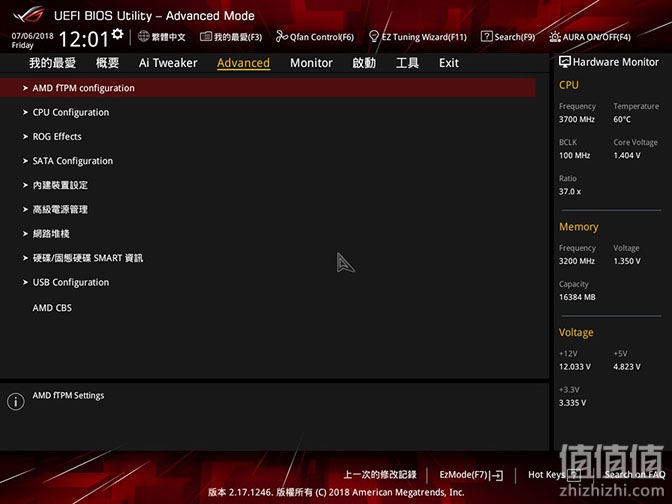Click the globe language icon
The width and height of the screenshot is (672, 504).
tap(144, 36)
